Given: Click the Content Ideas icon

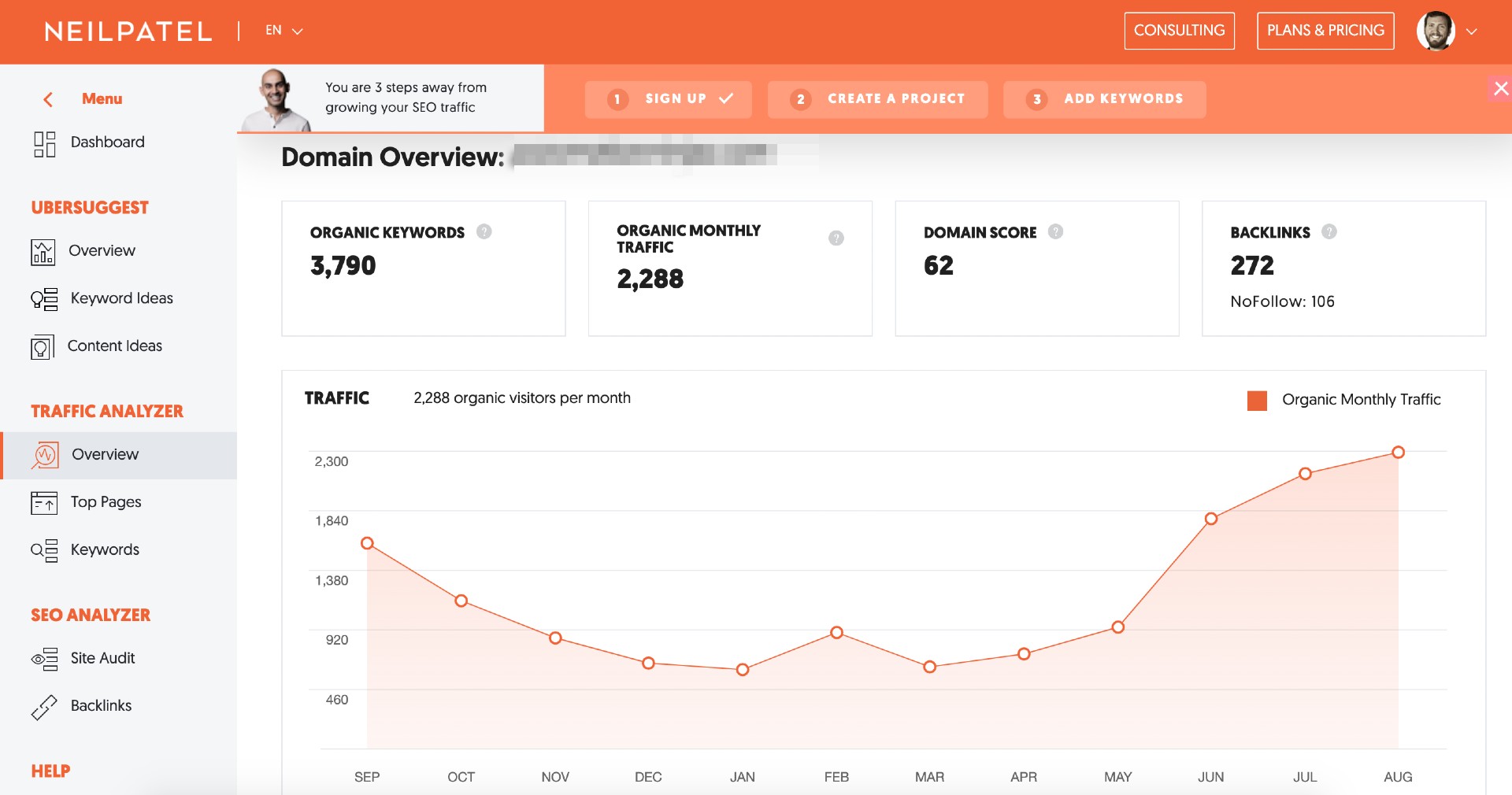Looking at the screenshot, I should tap(43, 347).
